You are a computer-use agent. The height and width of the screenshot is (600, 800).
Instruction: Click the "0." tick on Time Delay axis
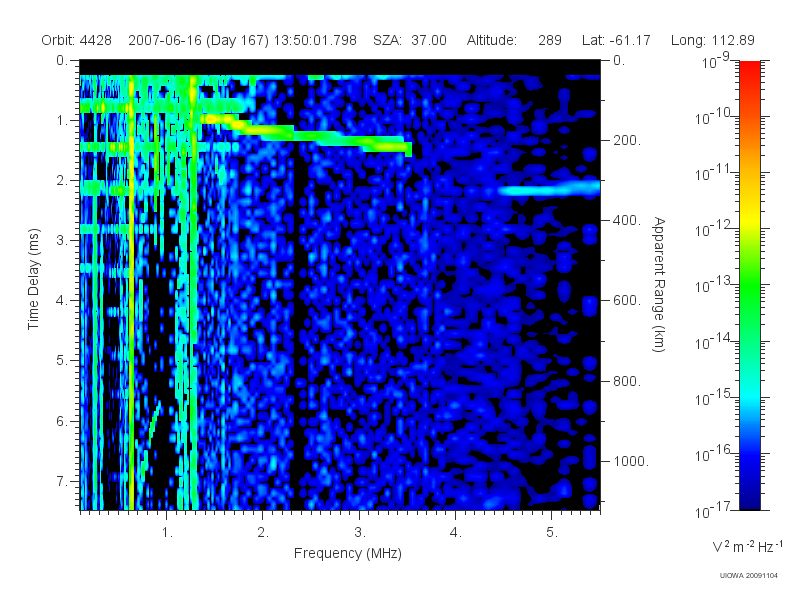coord(62,60)
